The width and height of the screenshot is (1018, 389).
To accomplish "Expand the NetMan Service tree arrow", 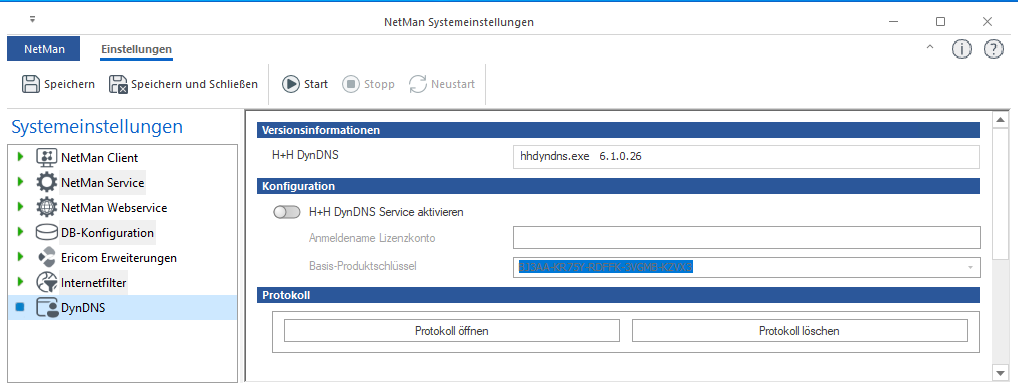I will pos(21,182).
